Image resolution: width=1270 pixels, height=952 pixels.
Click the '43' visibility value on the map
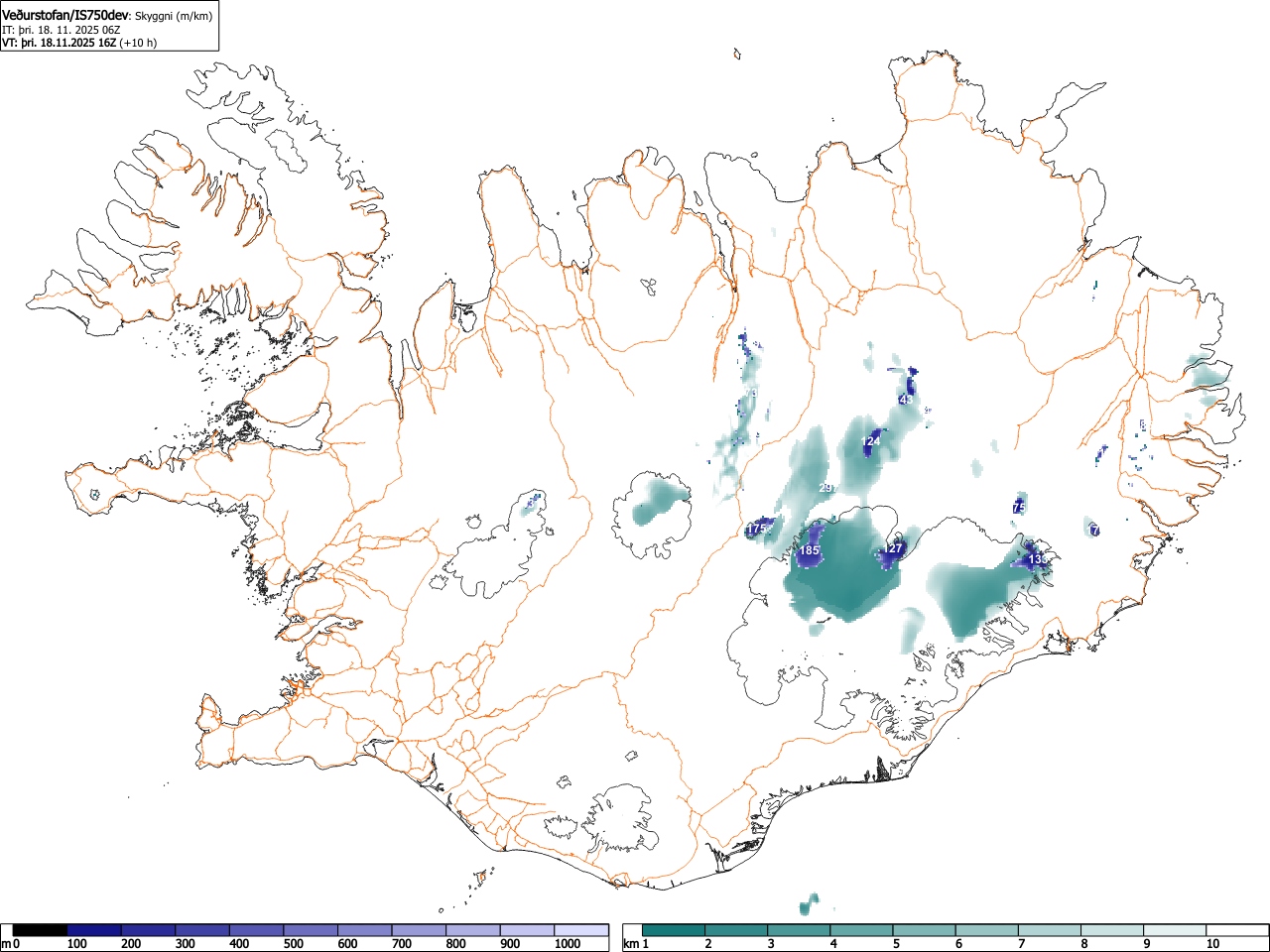point(905,400)
